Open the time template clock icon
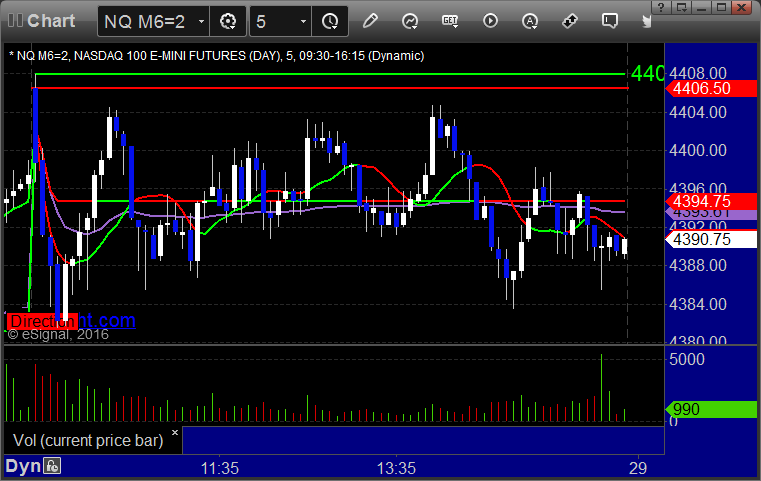The width and height of the screenshot is (761, 481). coord(330,21)
